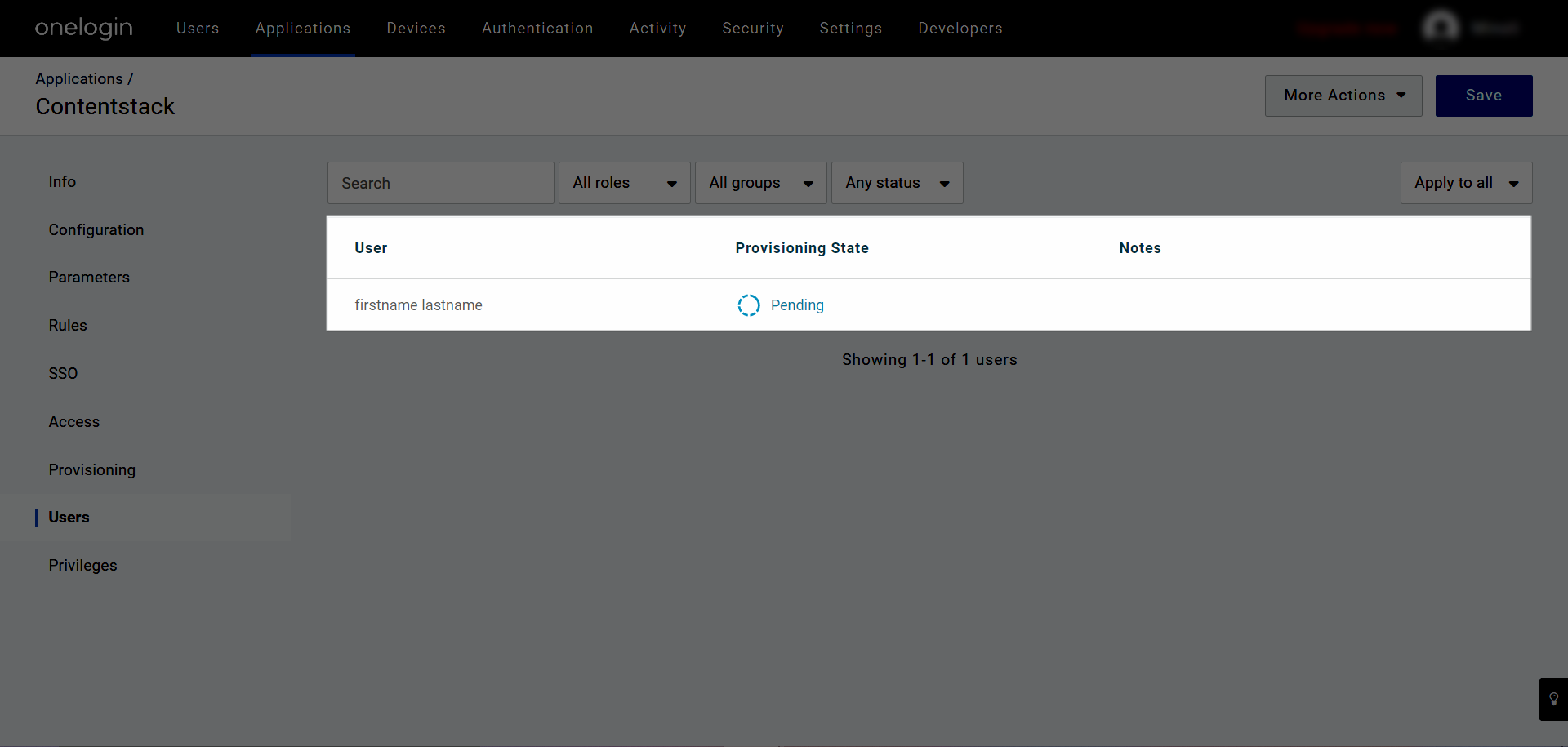Open the Security top menu
Viewport: 1568px width, 747px height.
click(x=753, y=29)
